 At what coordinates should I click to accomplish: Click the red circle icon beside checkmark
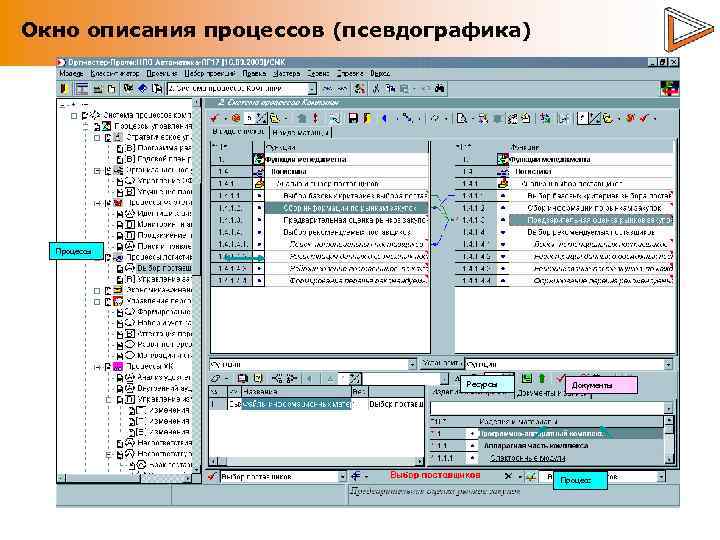click(236, 118)
